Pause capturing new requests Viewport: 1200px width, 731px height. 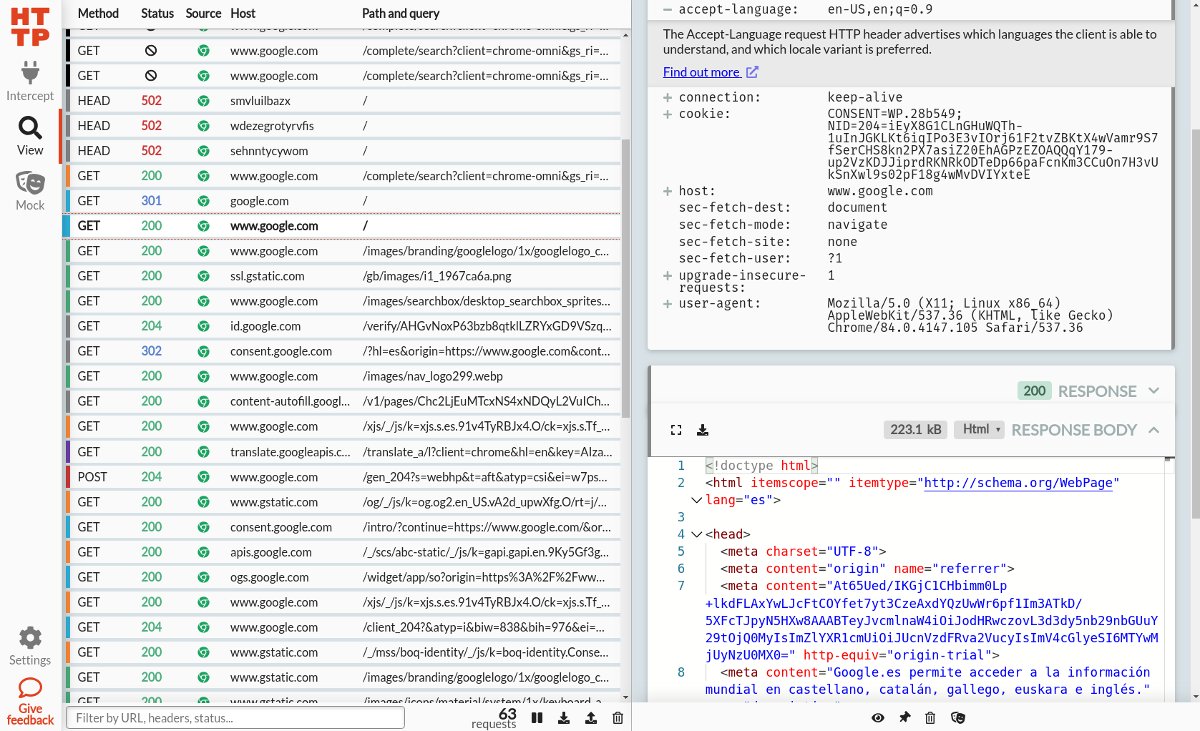(537, 717)
